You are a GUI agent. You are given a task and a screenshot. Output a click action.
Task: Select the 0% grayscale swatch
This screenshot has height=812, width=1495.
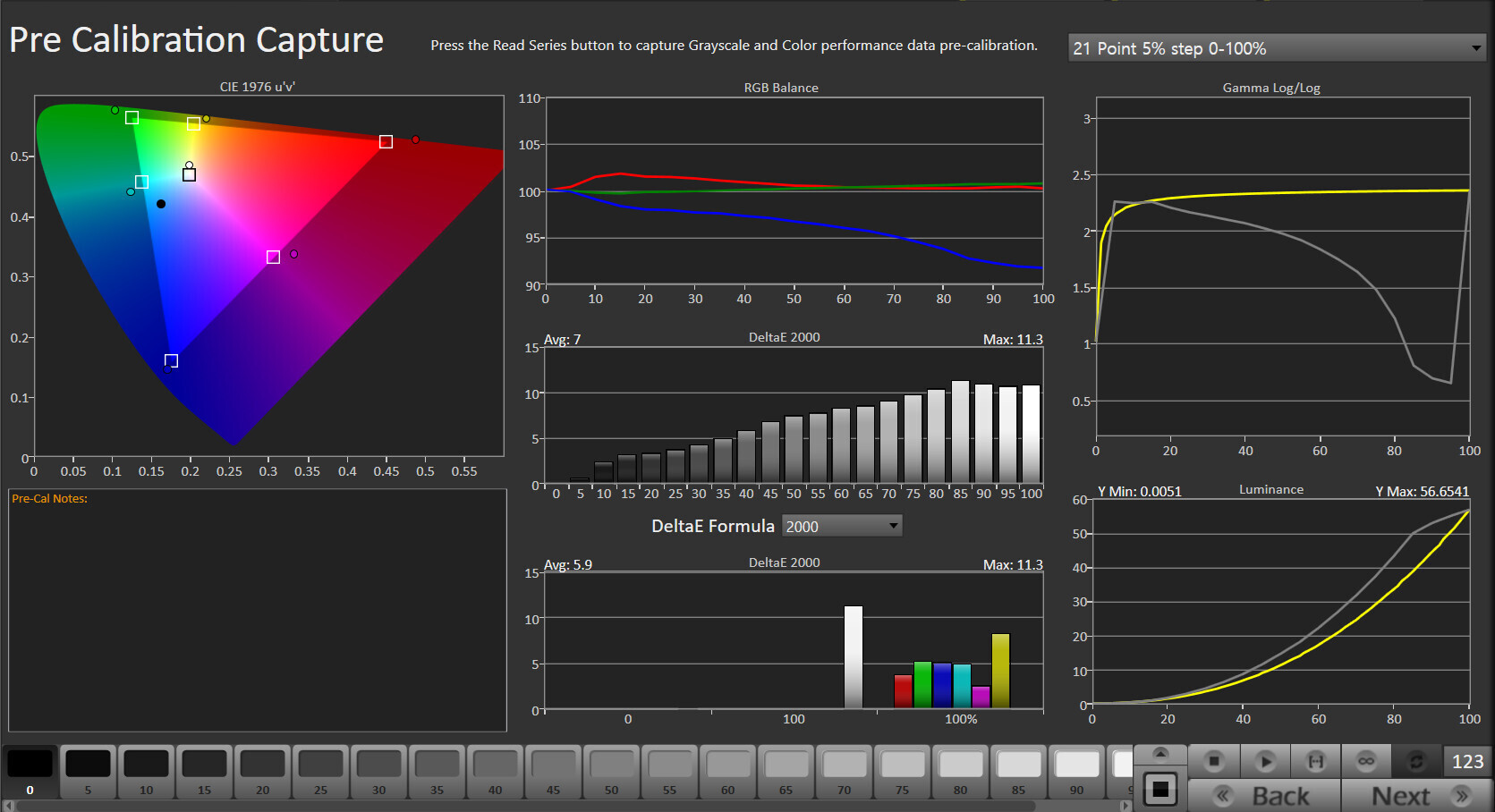click(30, 771)
